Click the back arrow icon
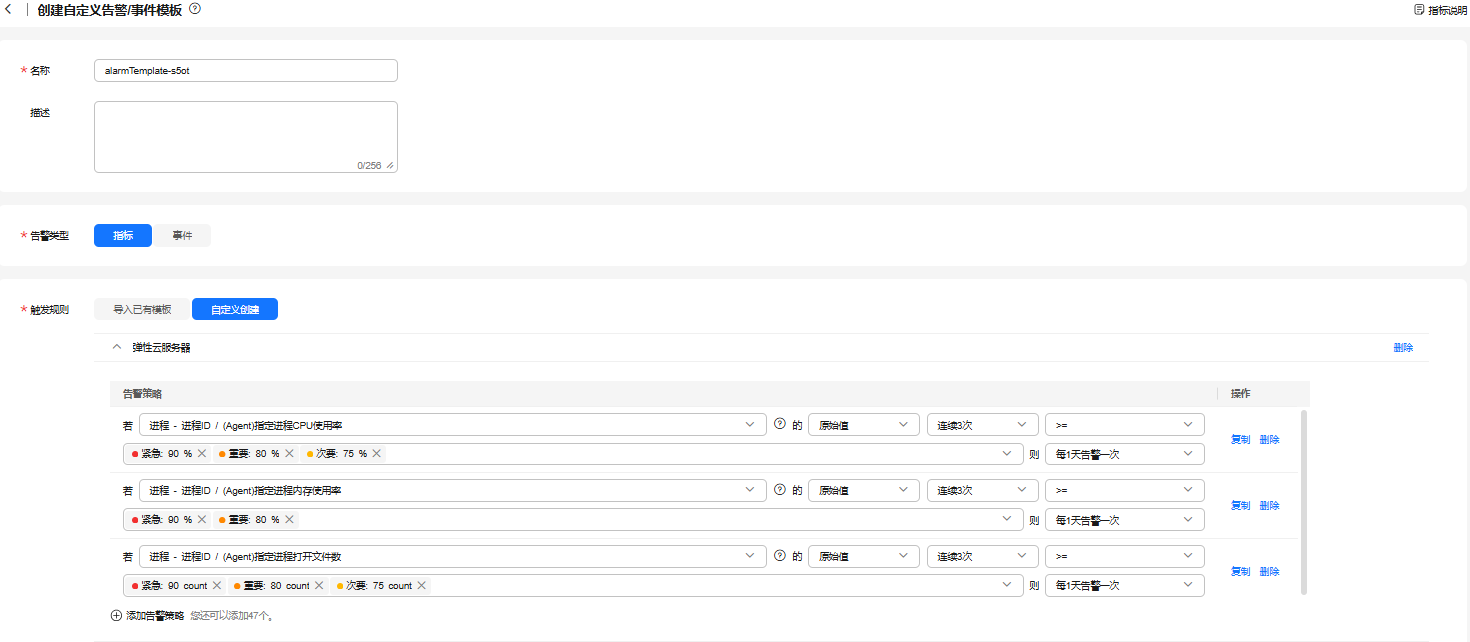The height and width of the screenshot is (642, 1470). (x=9, y=10)
